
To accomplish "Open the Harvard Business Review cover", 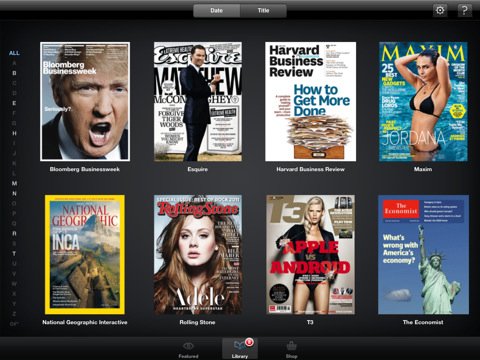I will [x=310, y=101].
